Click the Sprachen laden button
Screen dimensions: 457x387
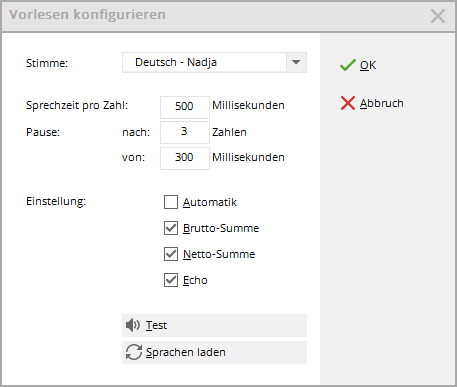coord(214,352)
